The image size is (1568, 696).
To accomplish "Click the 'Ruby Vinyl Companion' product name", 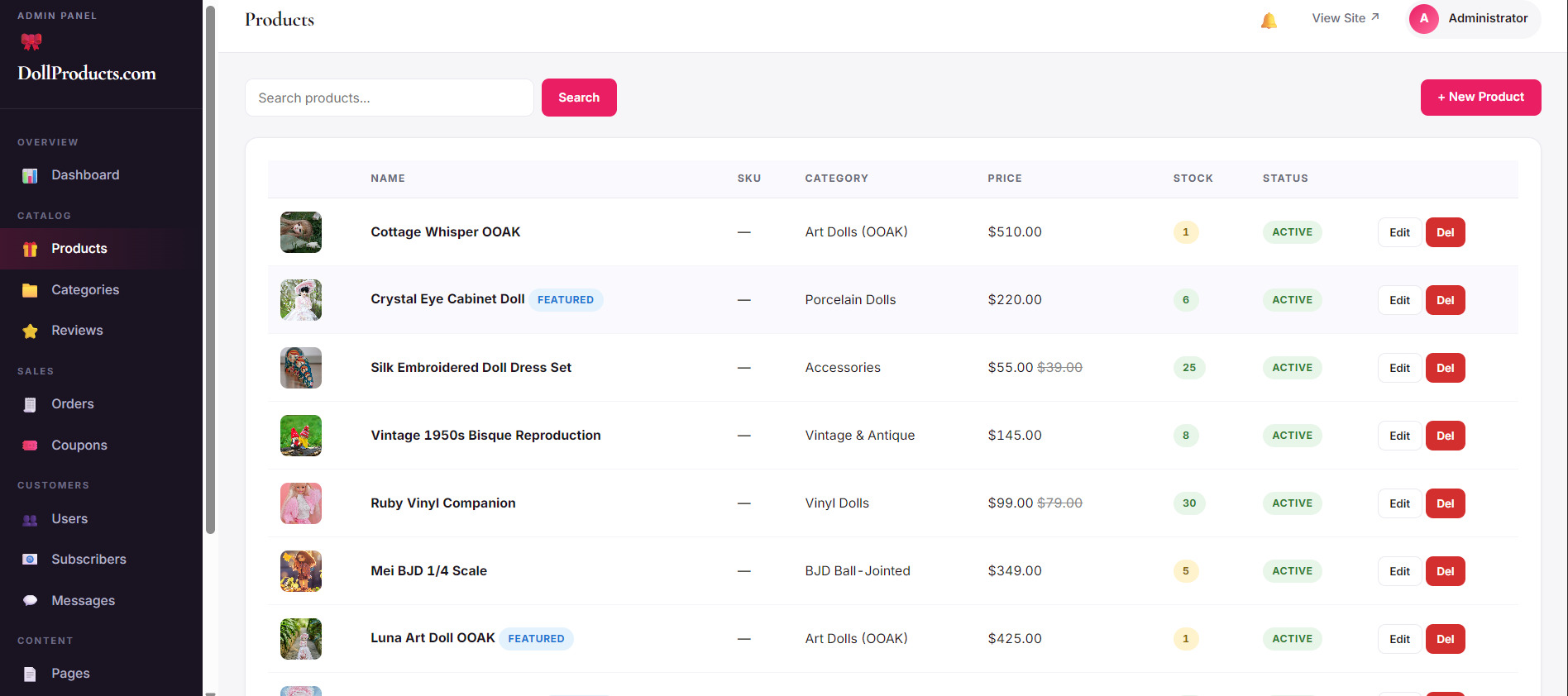I will (x=443, y=503).
